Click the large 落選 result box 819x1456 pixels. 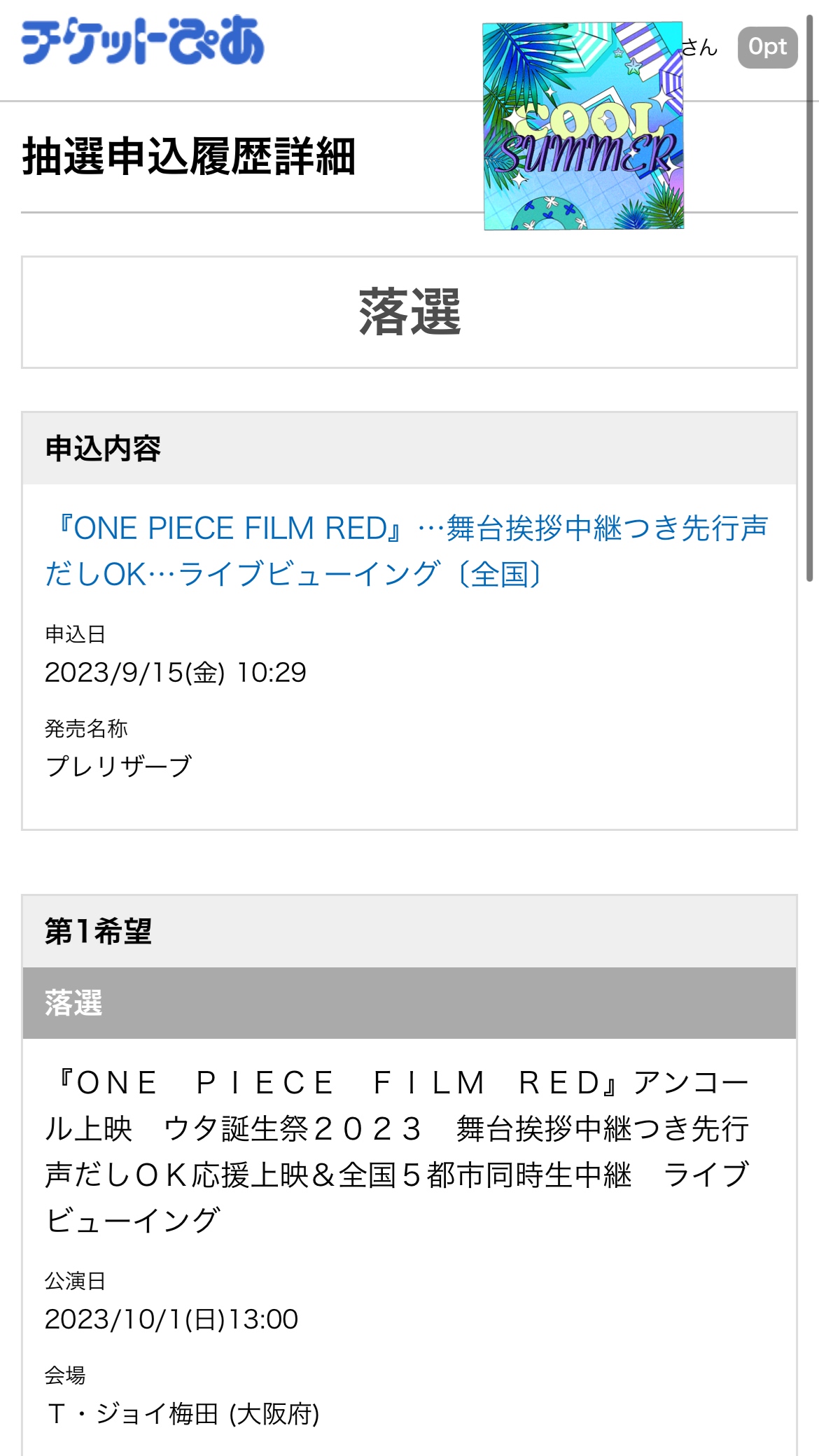(409, 312)
